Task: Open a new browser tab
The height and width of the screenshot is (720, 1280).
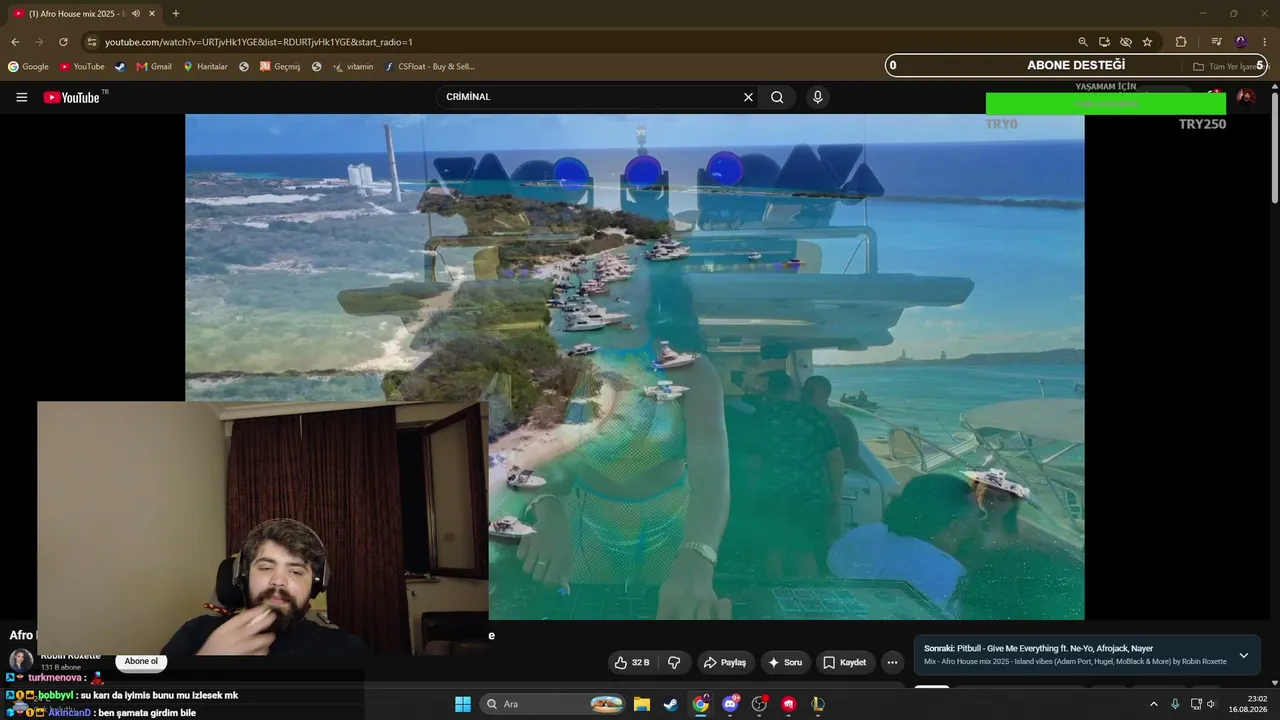Action: click(176, 14)
